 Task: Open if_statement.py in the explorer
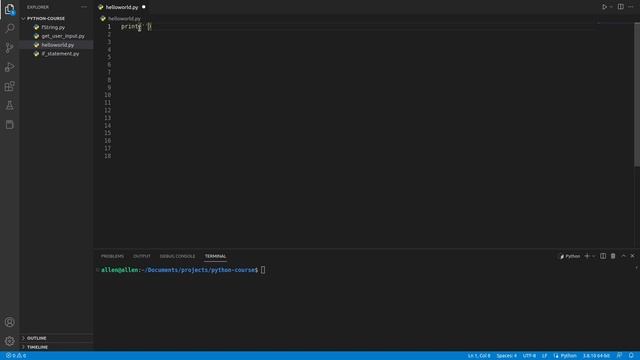coord(60,54)
